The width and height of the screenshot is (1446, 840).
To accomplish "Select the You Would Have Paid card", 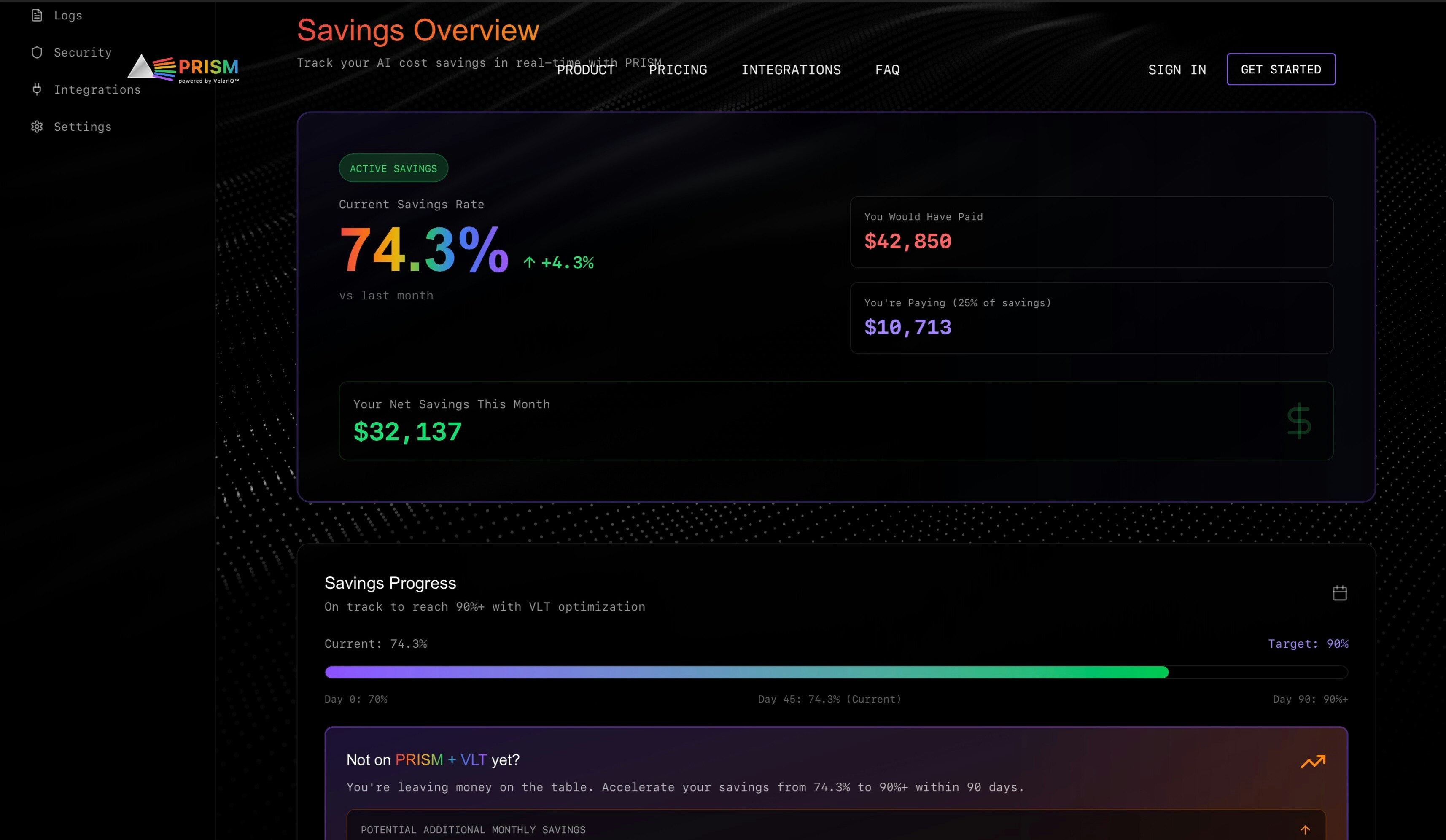I will click(1091, 232).
